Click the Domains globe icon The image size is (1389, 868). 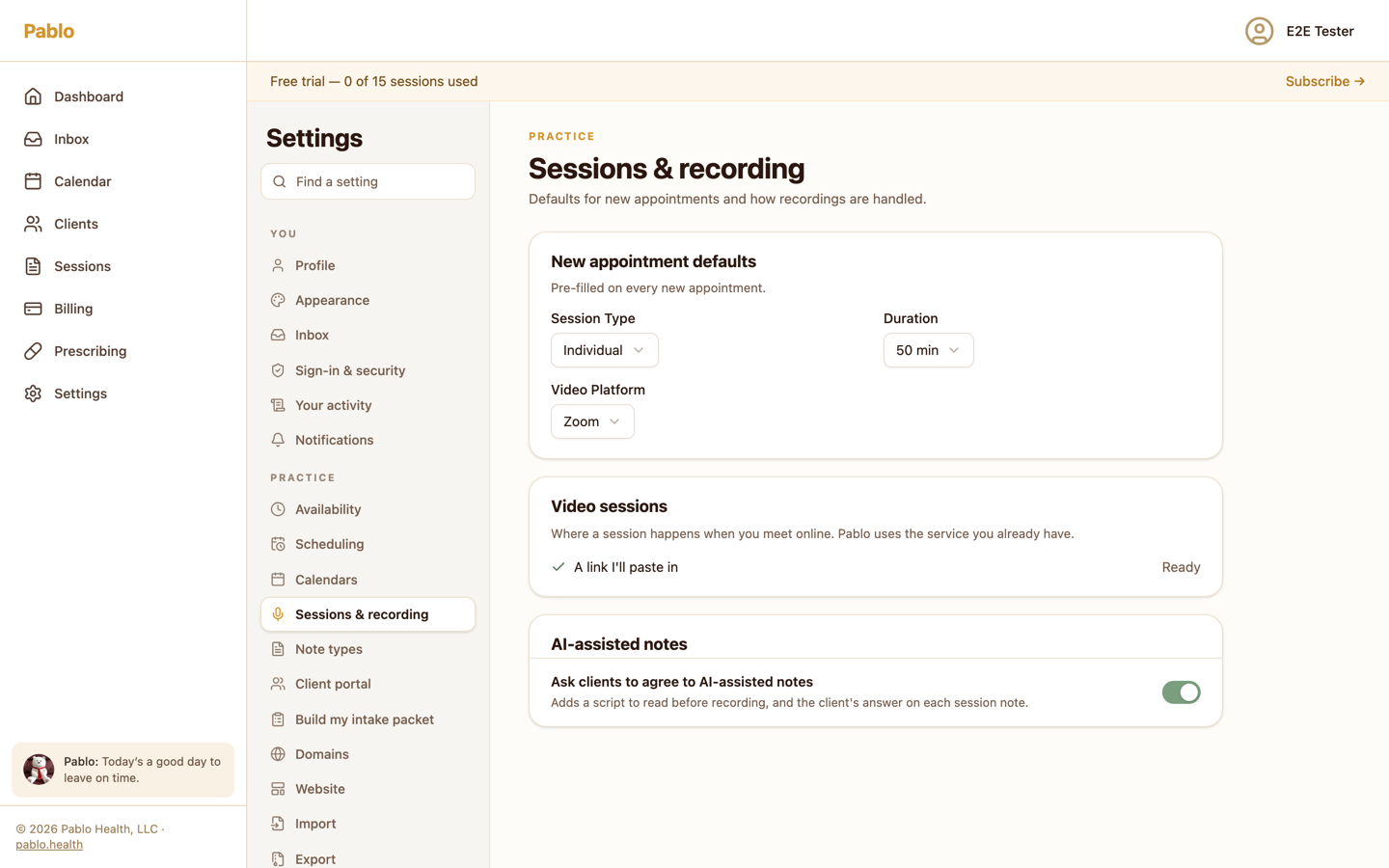click(278, 754)
